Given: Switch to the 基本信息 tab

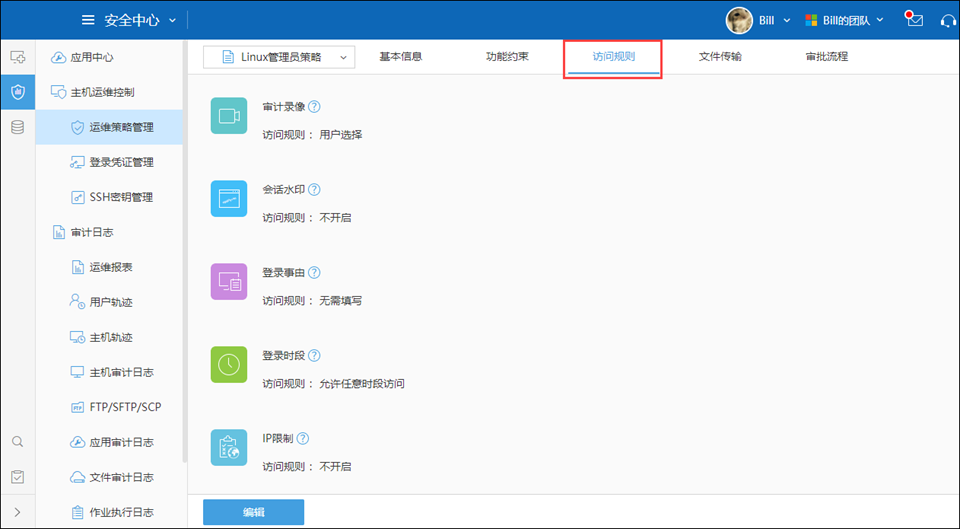Looking at the screenshot, I should (x=400, y=56).
